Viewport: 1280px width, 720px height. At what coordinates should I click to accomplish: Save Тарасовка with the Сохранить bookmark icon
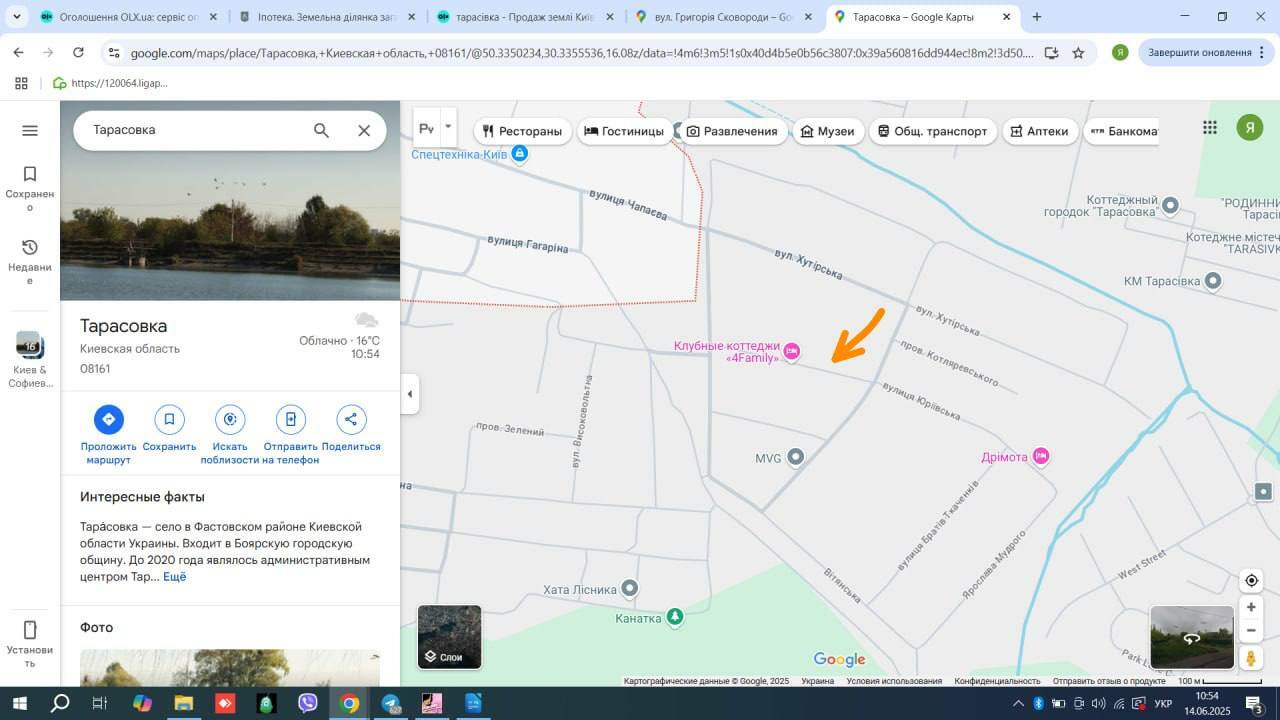[x=169, y=419]
